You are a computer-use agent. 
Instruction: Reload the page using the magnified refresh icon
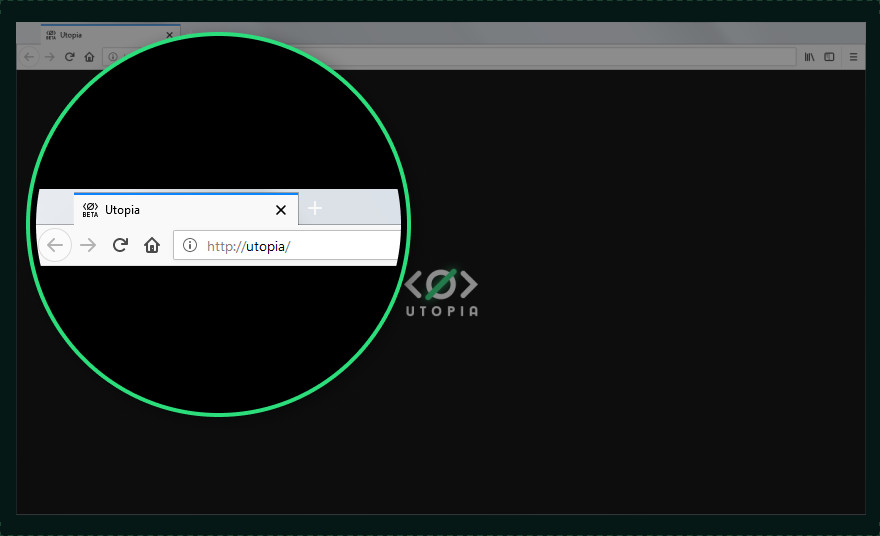coord(120,245)
